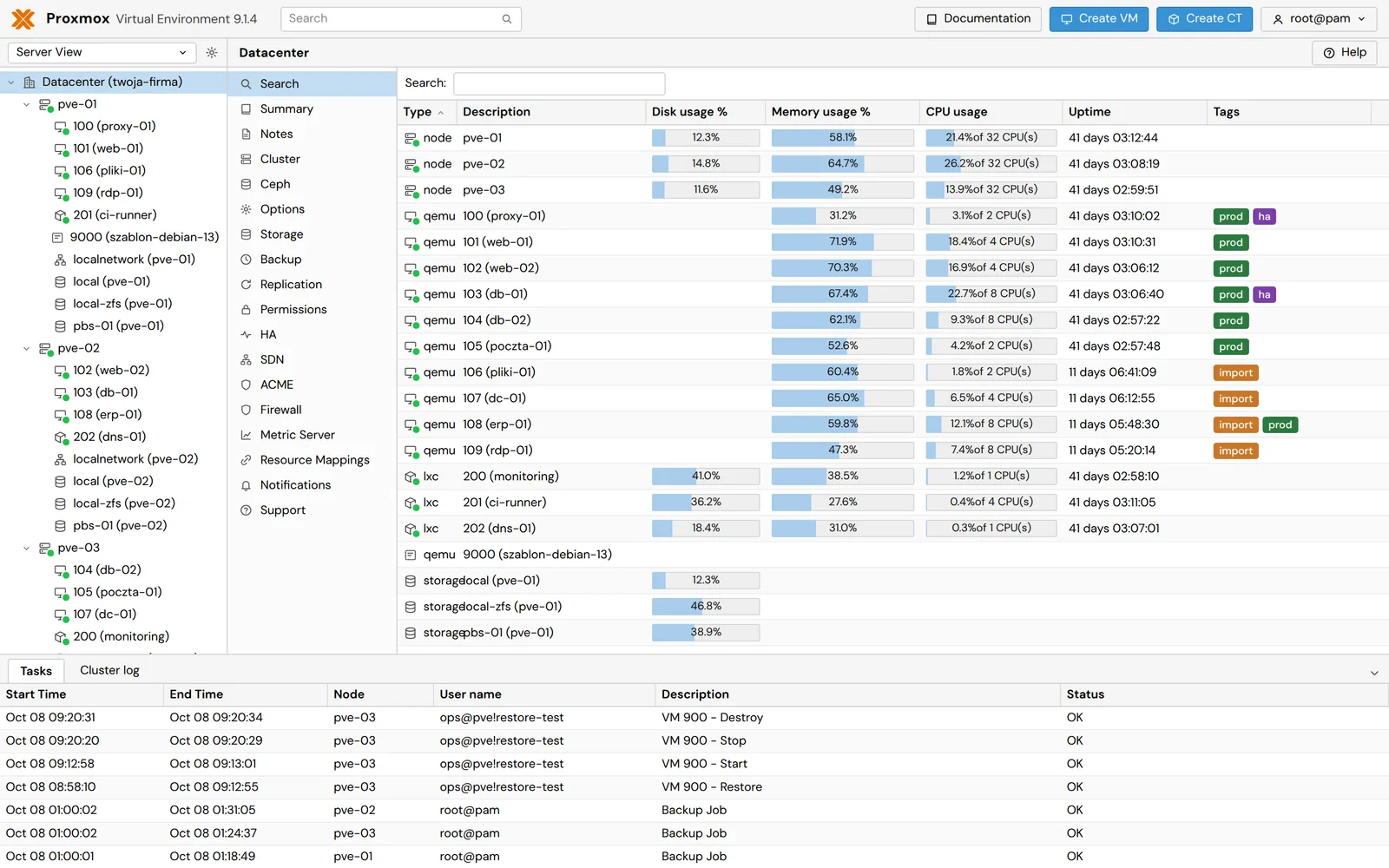Image resolution: width=1389 pixels, height=868 pixels.
Task: Switch to the Tasks tab
Action: click(36, 671)
